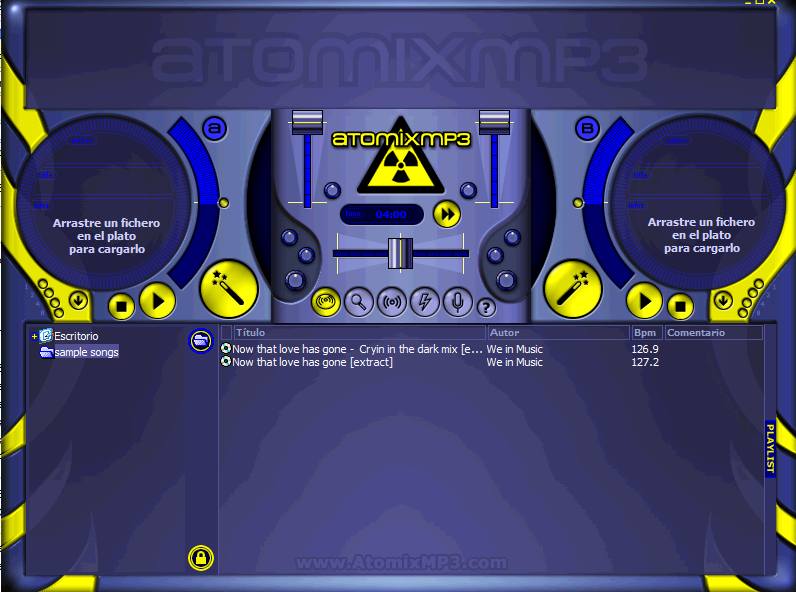Click Autor 'We in Music' for 127.2 track

click(x=514, y=362)
